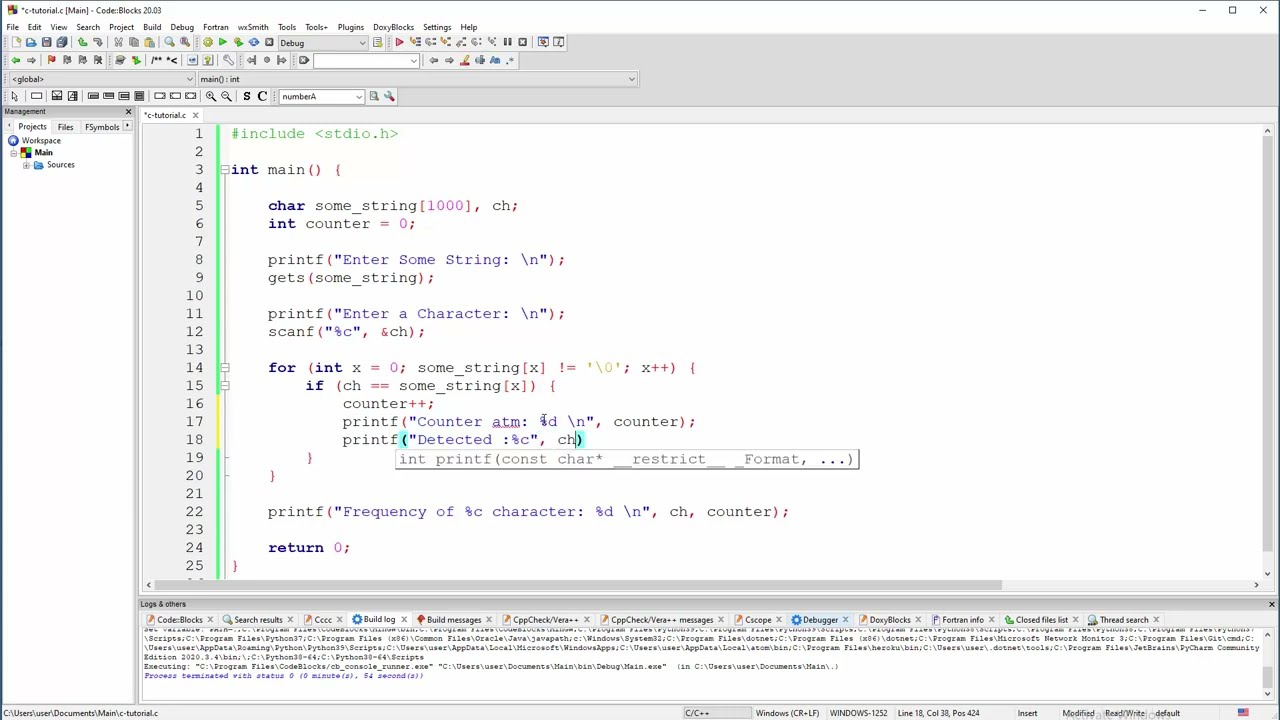
Task: Close the c-tutorial.c editor tab
Action: click(x=195, y=115)
